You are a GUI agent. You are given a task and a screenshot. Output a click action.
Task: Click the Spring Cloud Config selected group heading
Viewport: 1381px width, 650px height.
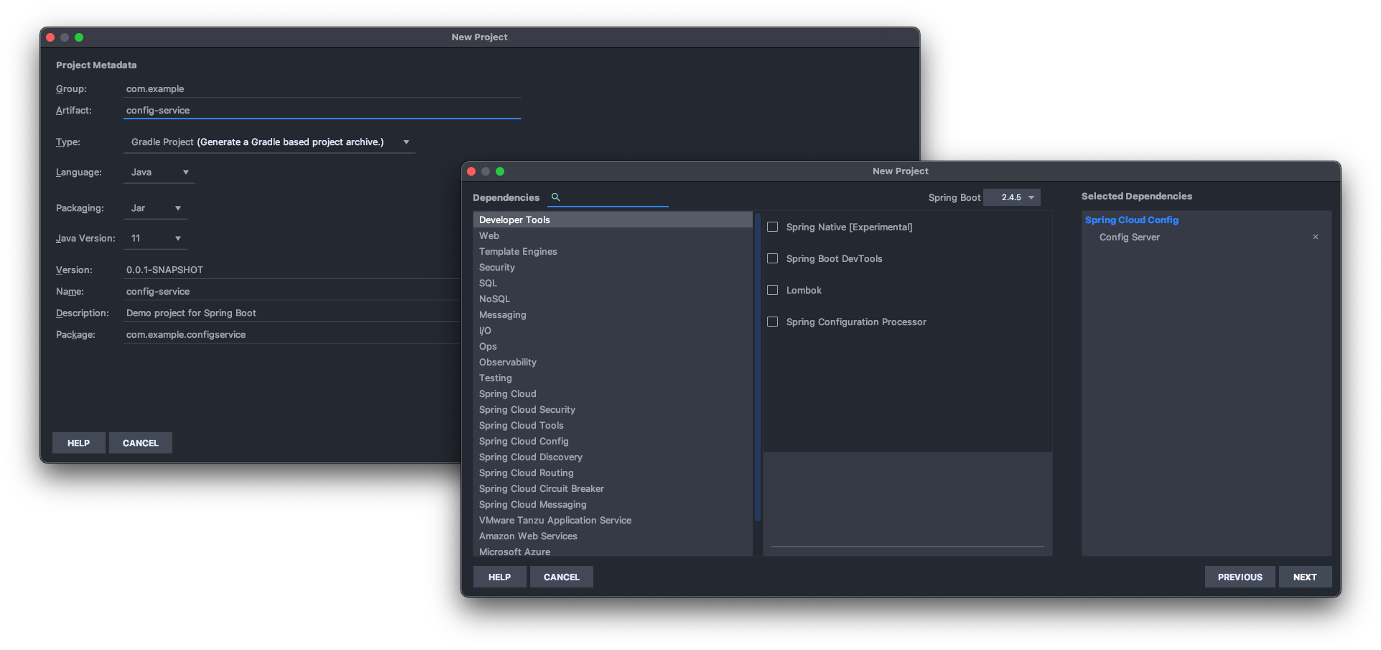point(1132,220)
